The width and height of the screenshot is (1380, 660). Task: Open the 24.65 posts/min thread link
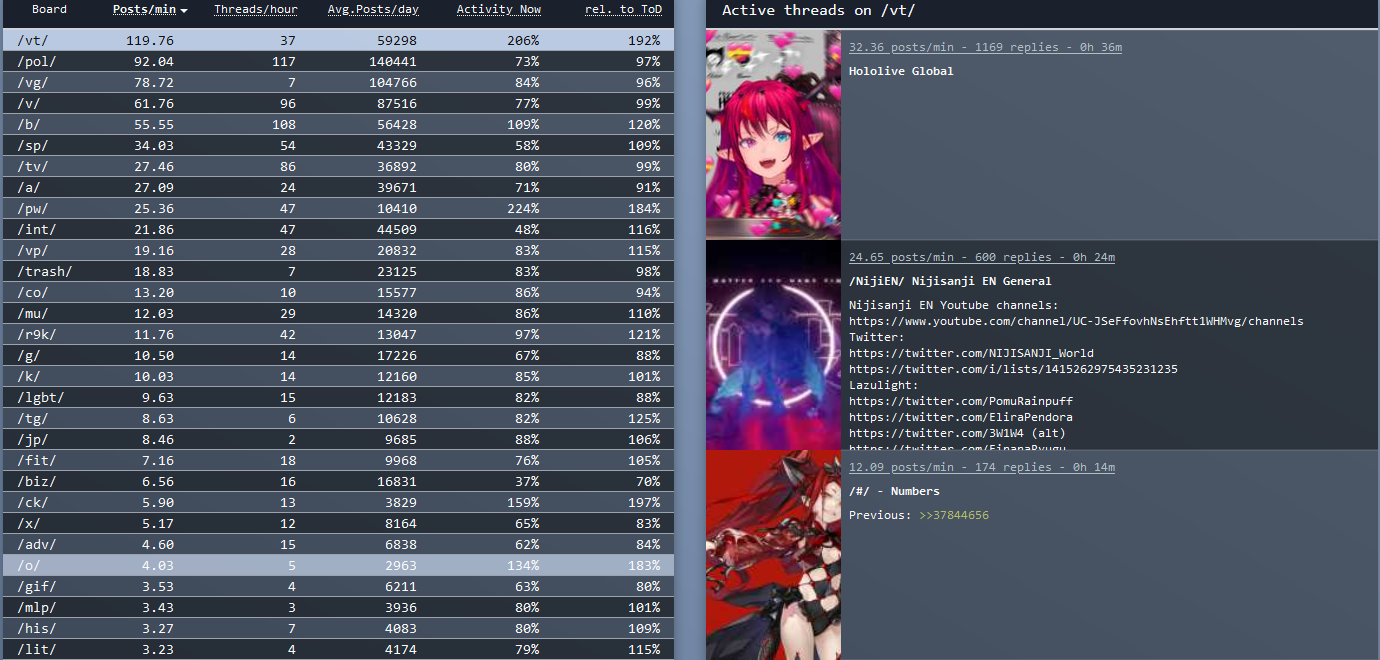pos(982,258)
